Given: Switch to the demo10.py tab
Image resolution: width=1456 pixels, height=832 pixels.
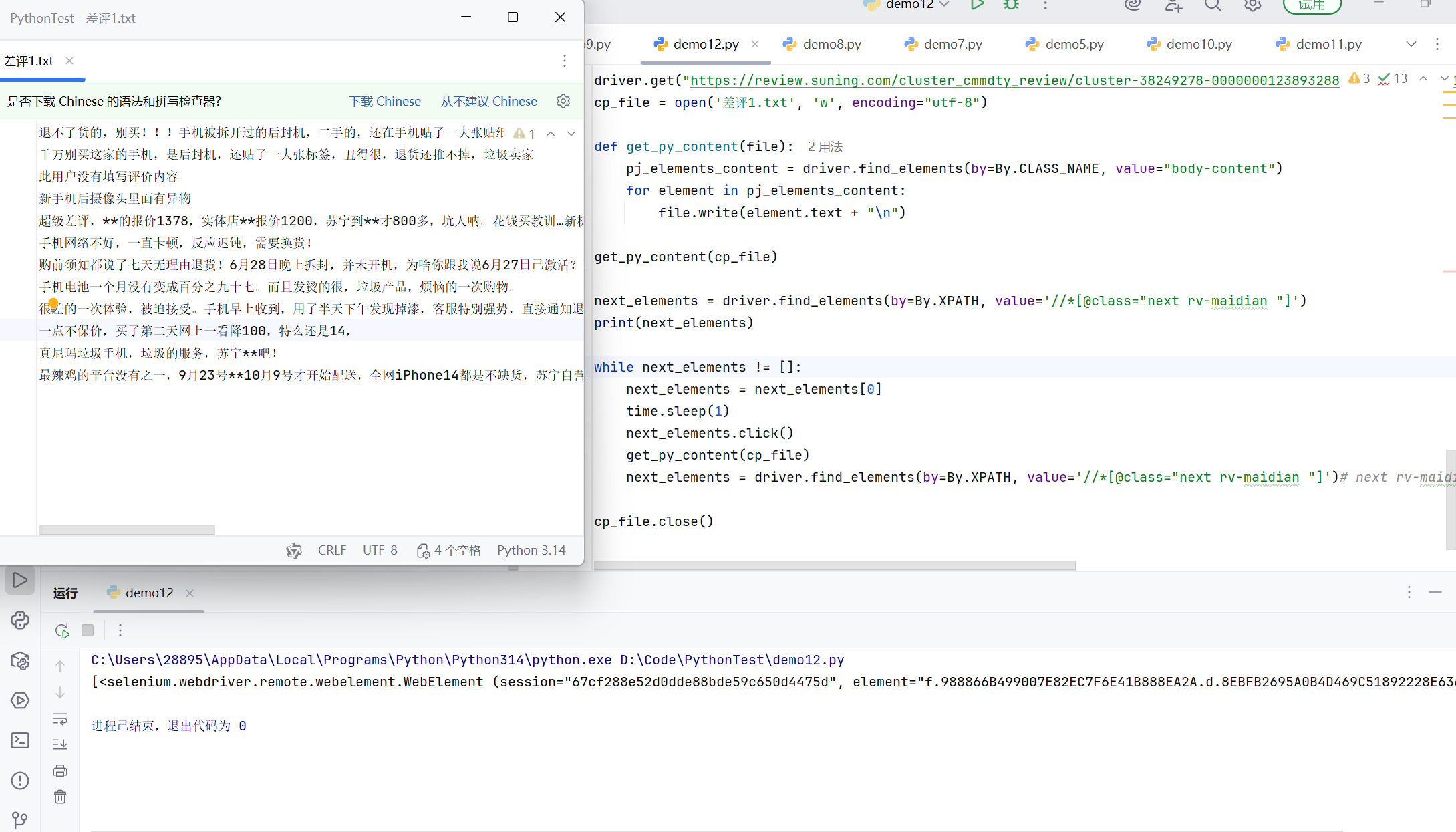Looking at the screenshot, I should point(1199,44).
